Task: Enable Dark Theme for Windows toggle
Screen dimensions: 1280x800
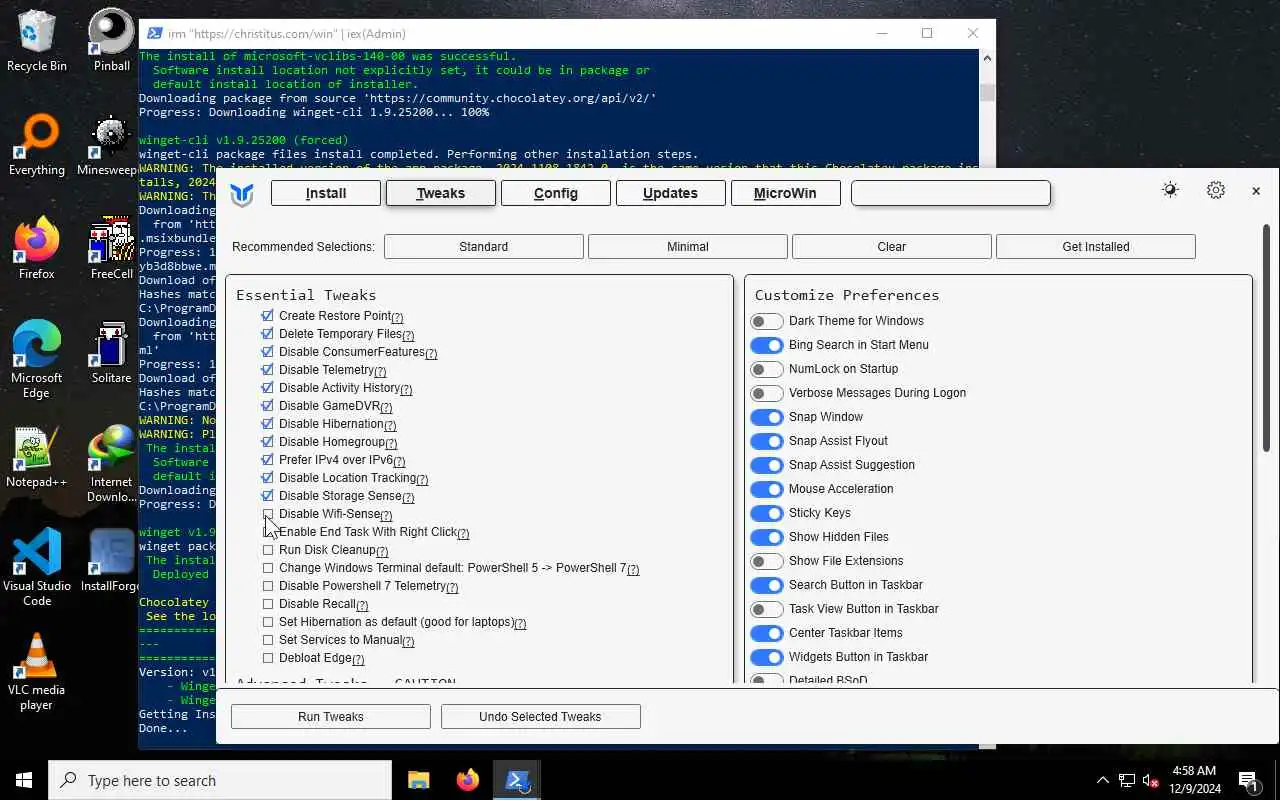Action: [x=767, y=321]
